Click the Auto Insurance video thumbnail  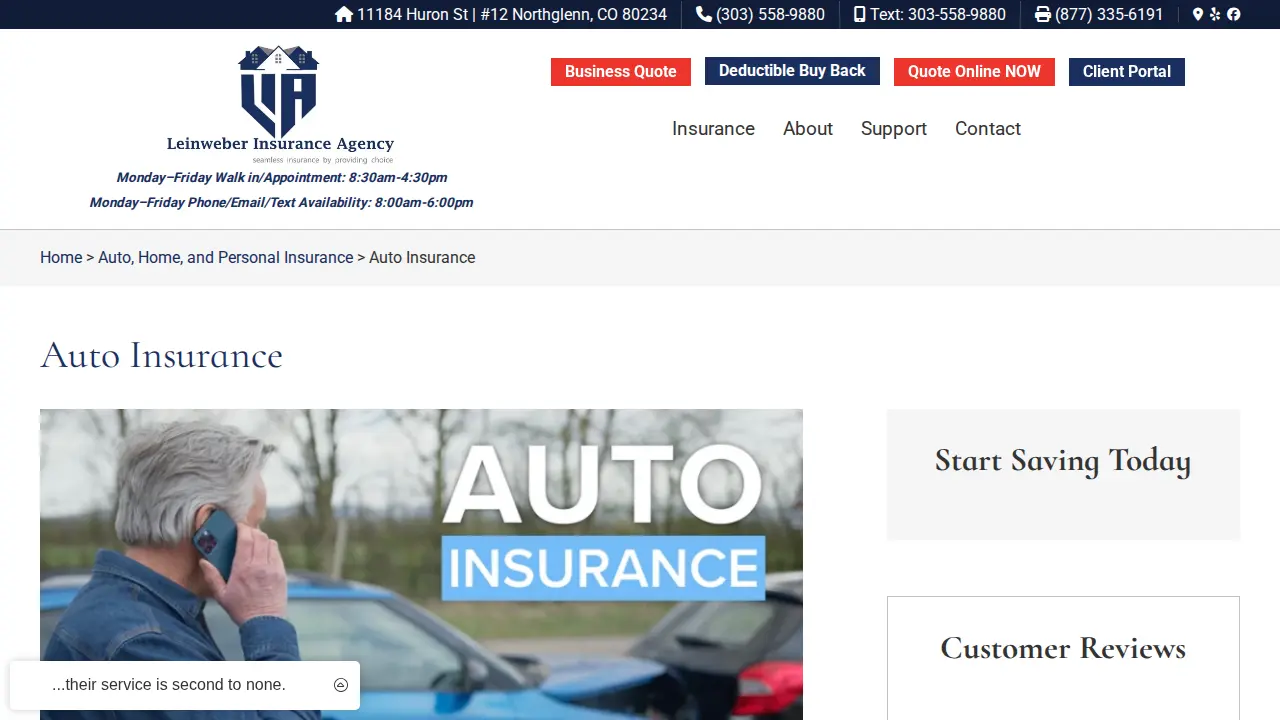pos(421,564)
